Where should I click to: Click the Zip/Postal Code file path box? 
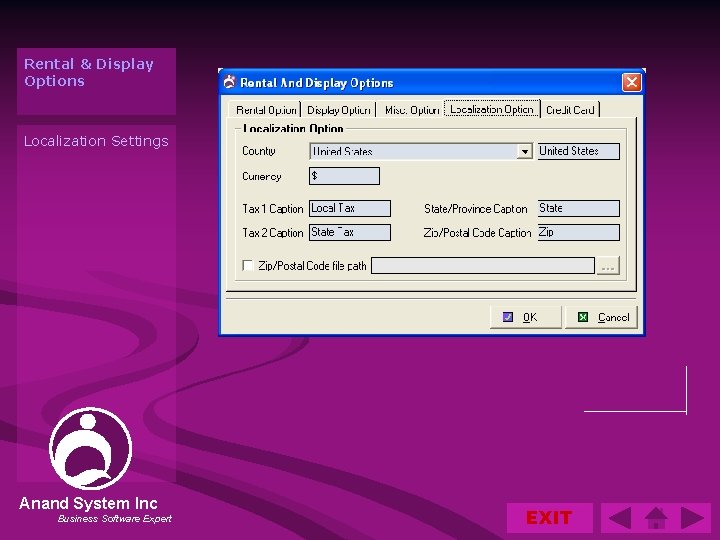(x=483, y=265)
